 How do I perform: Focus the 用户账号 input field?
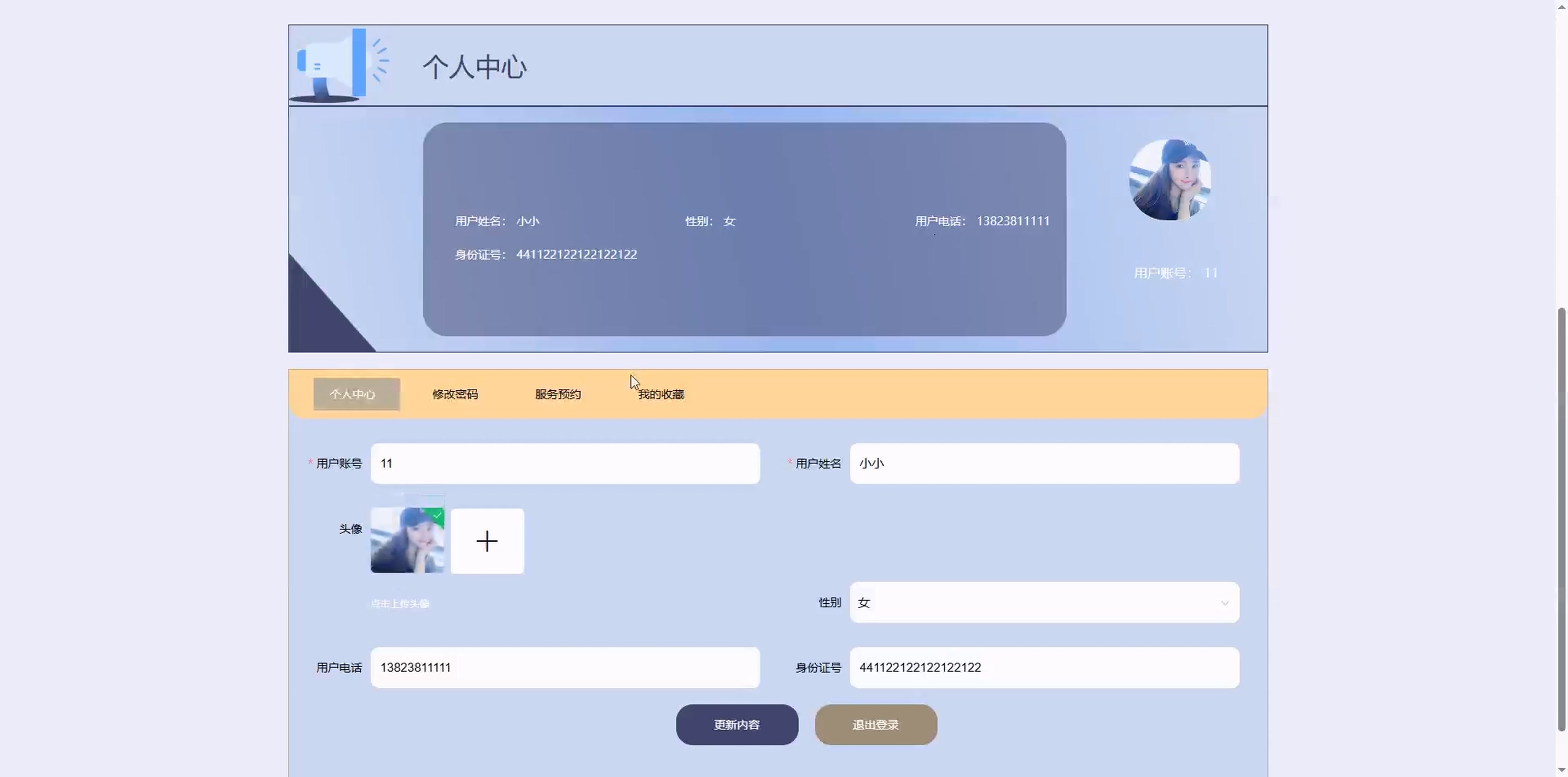(x=564, y=464)
